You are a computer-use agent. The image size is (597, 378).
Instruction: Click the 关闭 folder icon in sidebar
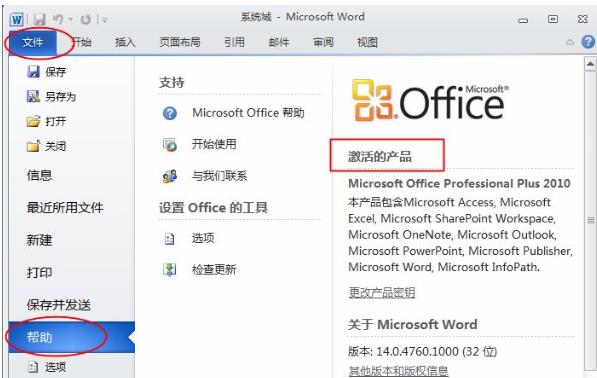(x=34, y=146)
